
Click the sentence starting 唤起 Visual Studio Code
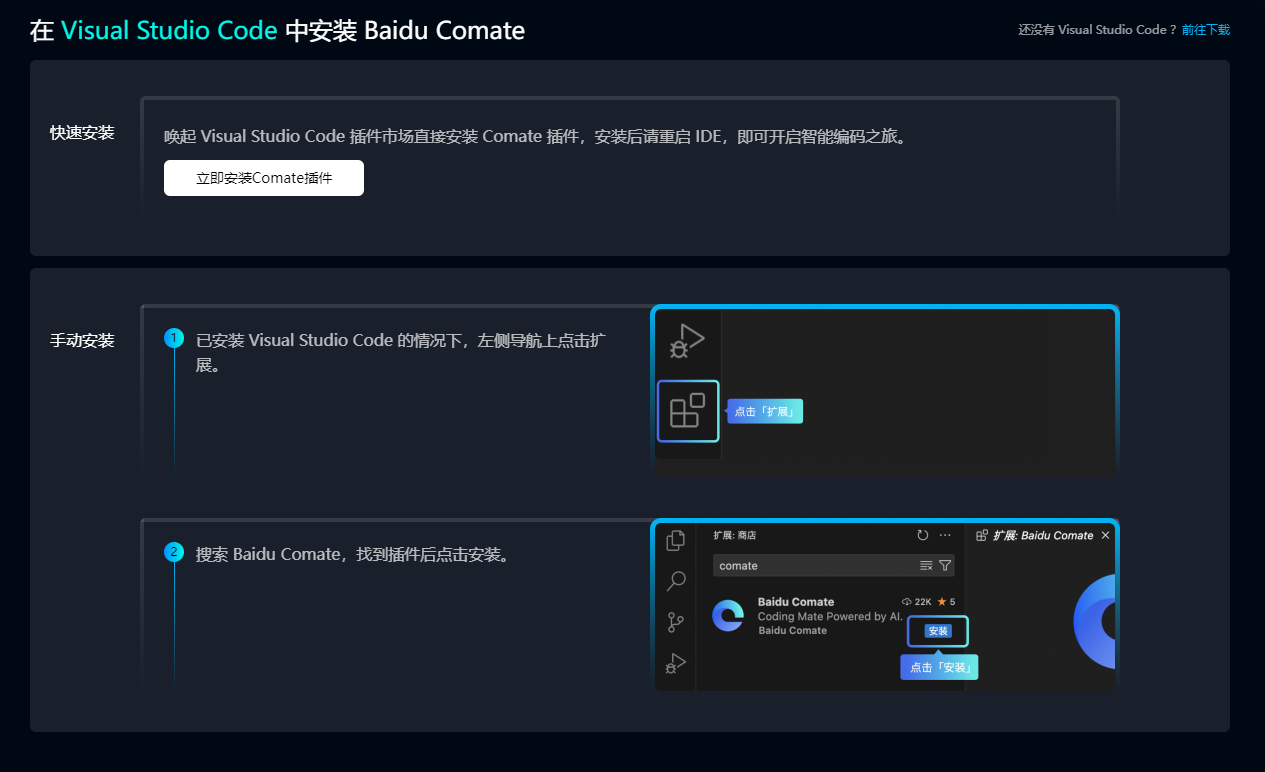[x=538, y=137]
